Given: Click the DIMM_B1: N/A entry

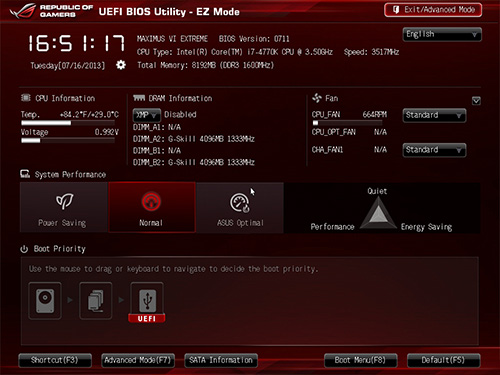Looking at the screenshot, I should pyautogui.click(x=157, y=151).
